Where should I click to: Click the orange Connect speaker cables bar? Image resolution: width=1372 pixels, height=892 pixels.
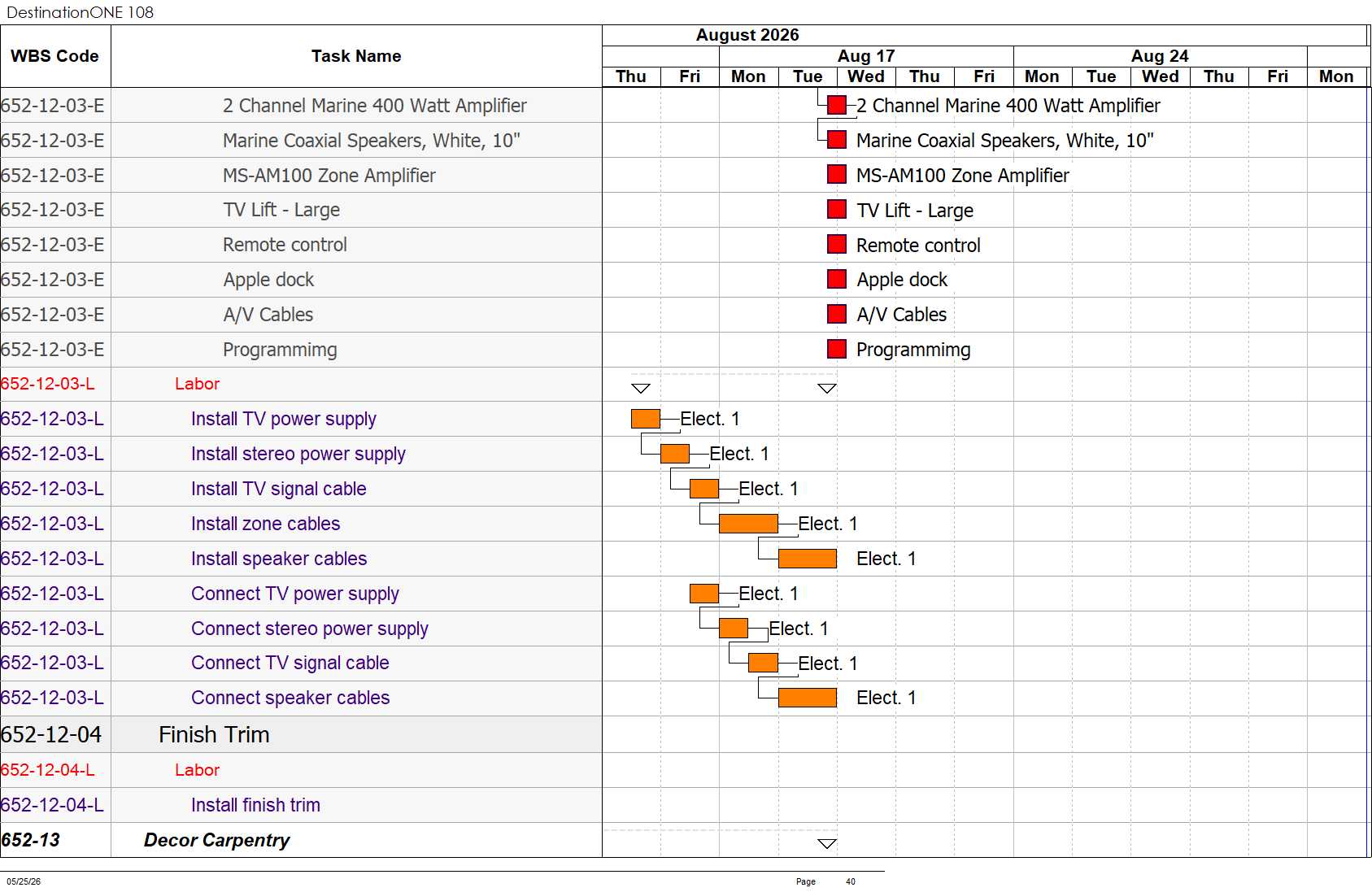tap(808, 698)
